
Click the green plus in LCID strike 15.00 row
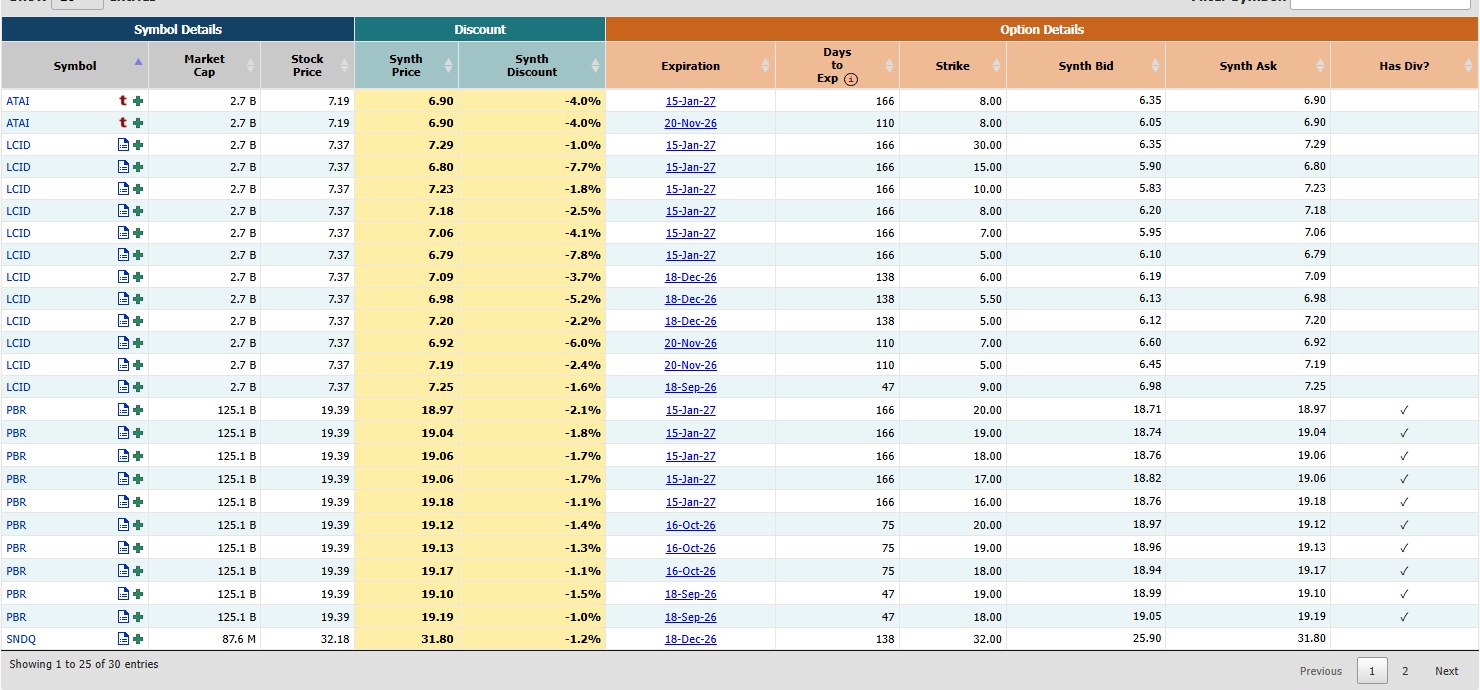[138, 167]
